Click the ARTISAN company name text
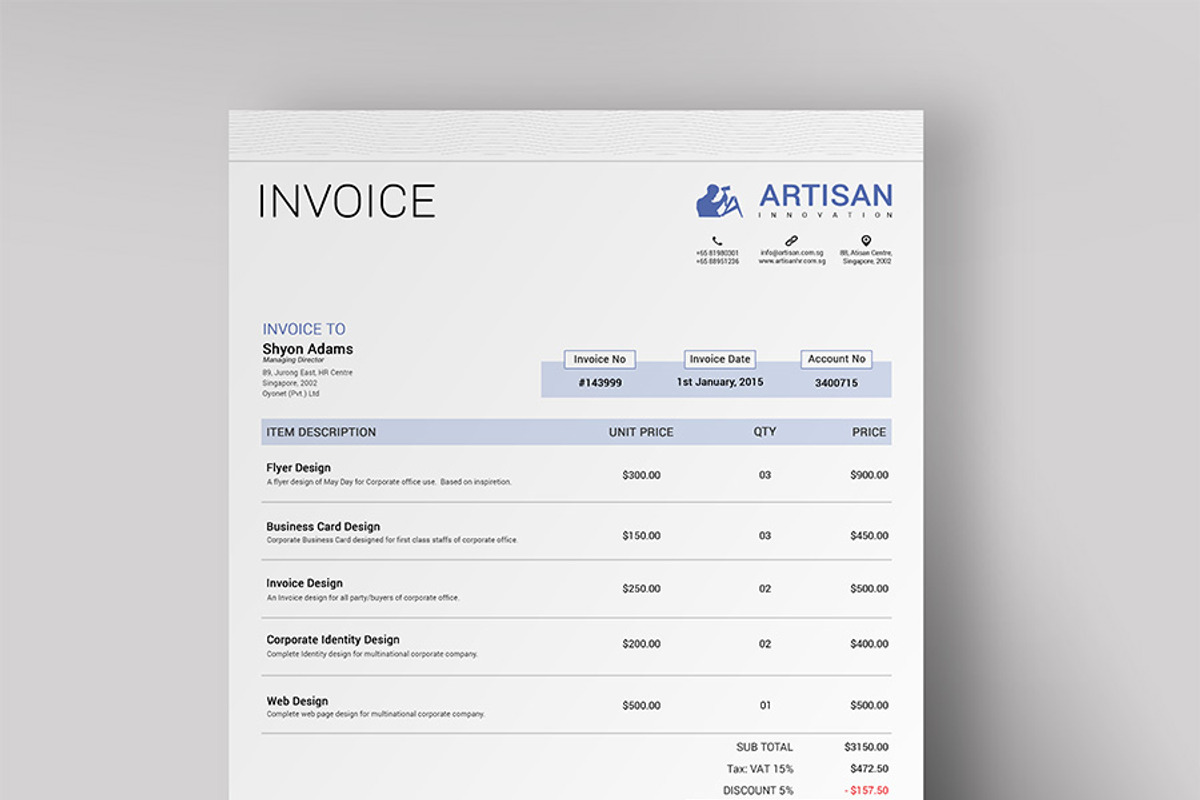The image size is (1200, 800). tap(825, 196)
